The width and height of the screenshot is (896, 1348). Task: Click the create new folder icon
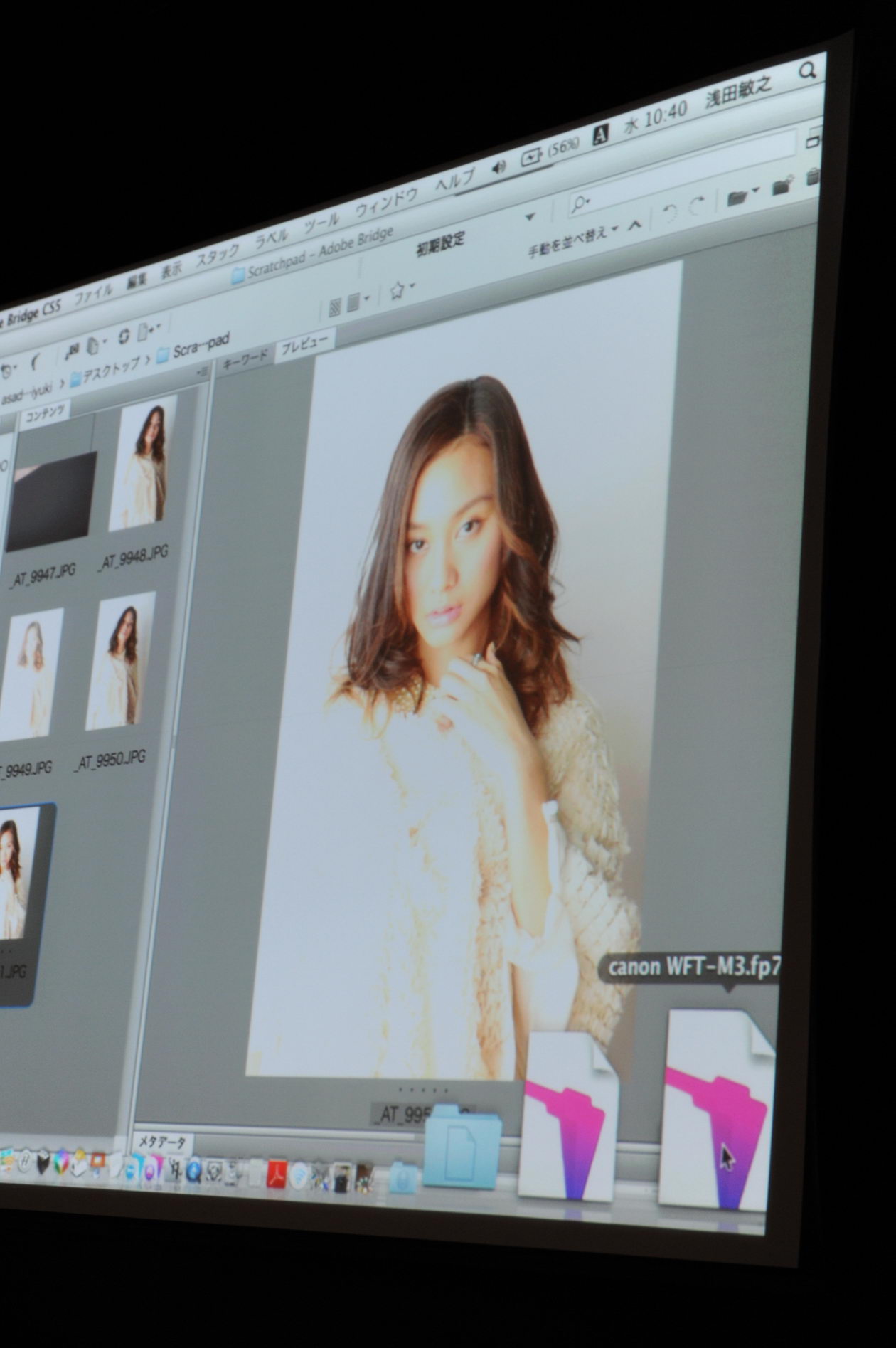pyautogui.click(x=782, y=187)
